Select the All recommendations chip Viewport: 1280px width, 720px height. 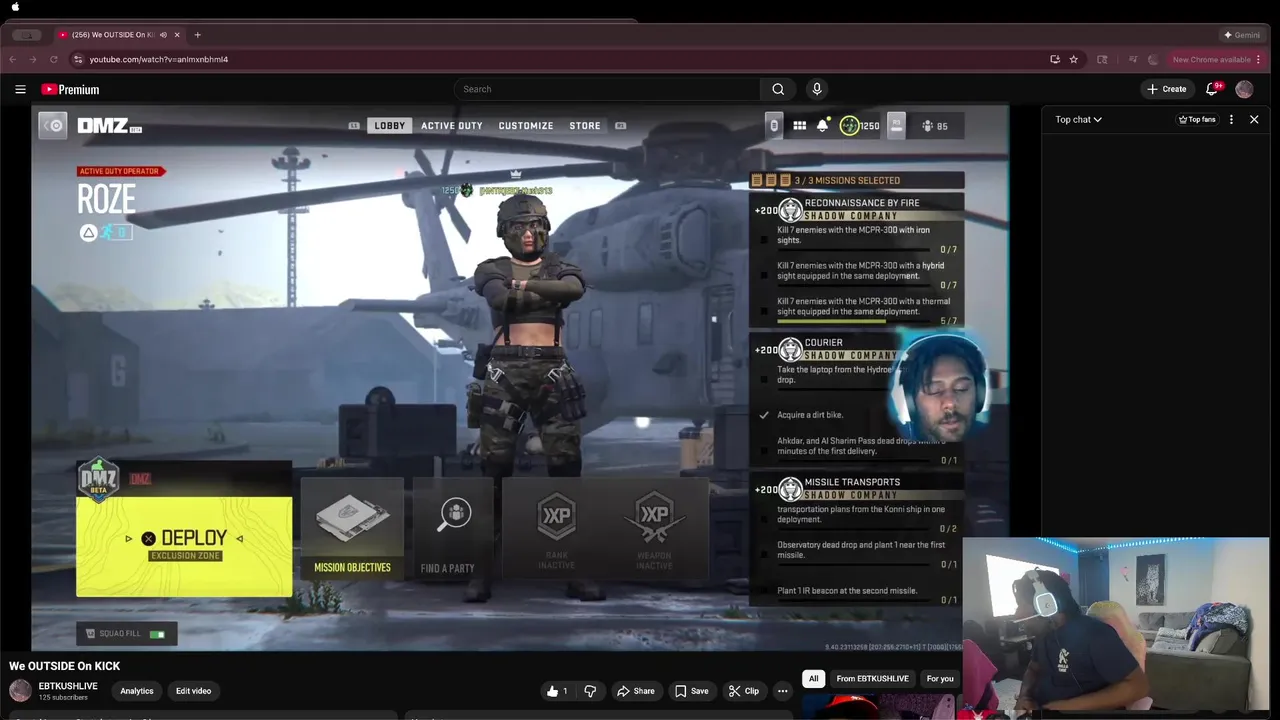814,679
